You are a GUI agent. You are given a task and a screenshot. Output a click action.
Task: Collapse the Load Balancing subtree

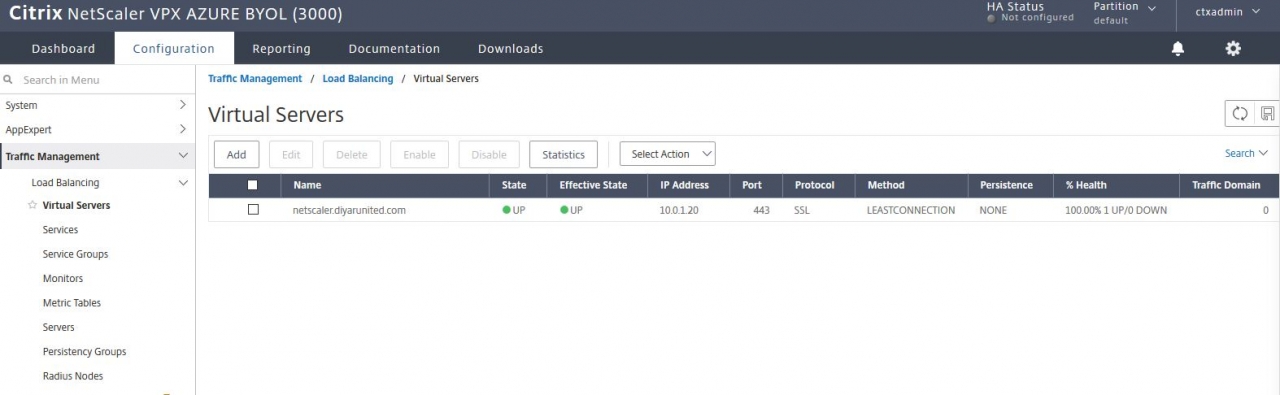click(x=182, y=183)
